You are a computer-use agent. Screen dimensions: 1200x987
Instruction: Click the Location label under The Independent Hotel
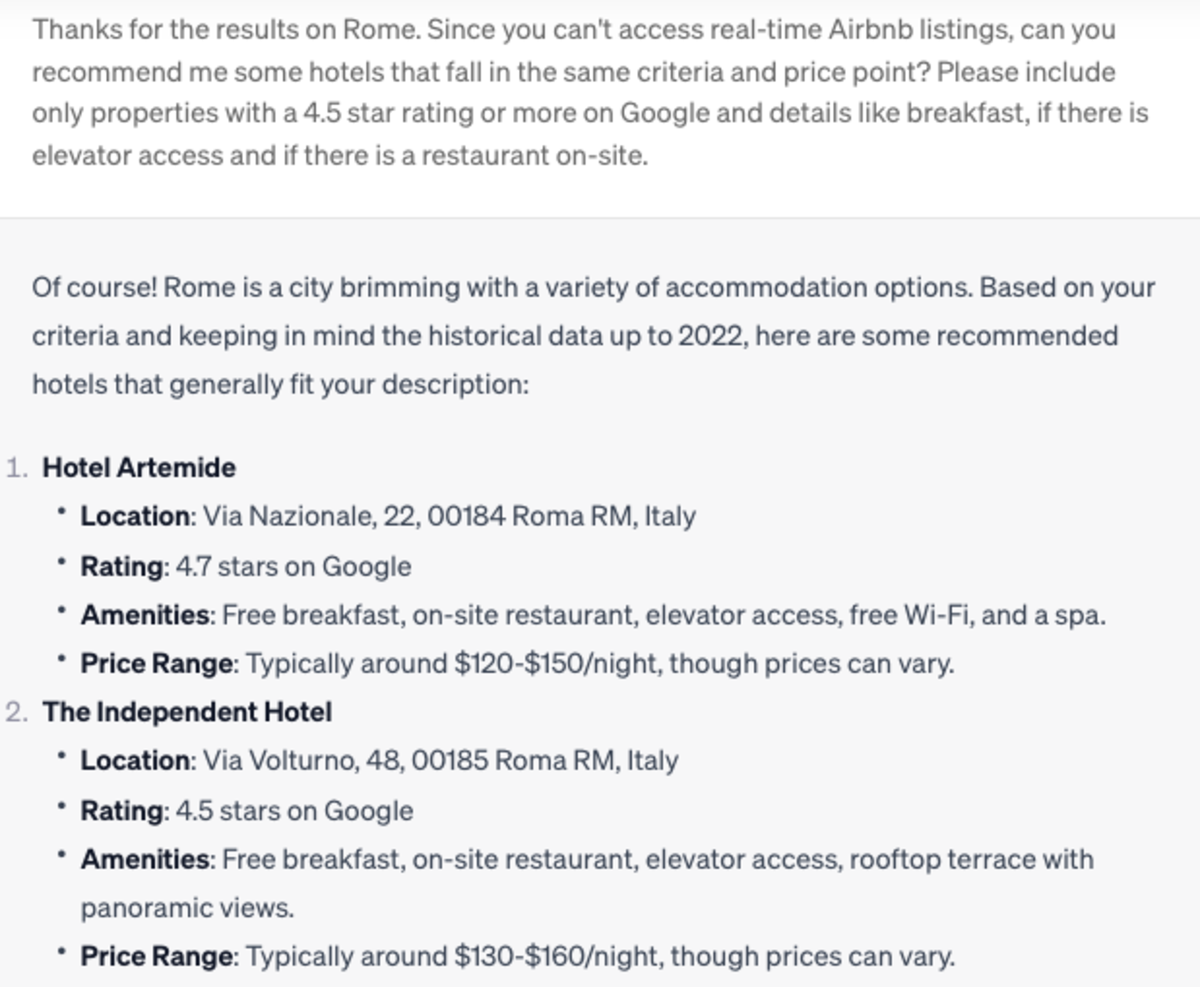point(138,761)
